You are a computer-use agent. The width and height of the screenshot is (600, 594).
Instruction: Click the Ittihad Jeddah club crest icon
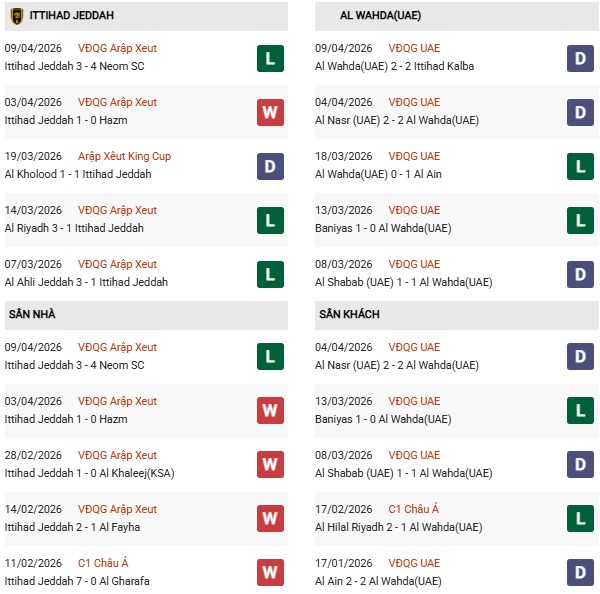pyautogui.click(x=17, y=16)
